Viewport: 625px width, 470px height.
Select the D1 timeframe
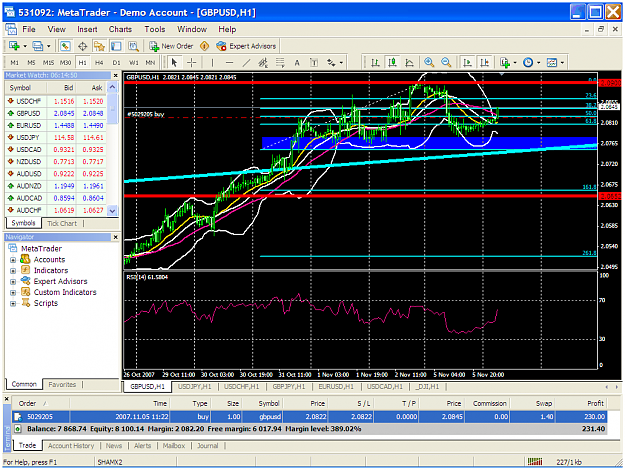coord(116,63)
